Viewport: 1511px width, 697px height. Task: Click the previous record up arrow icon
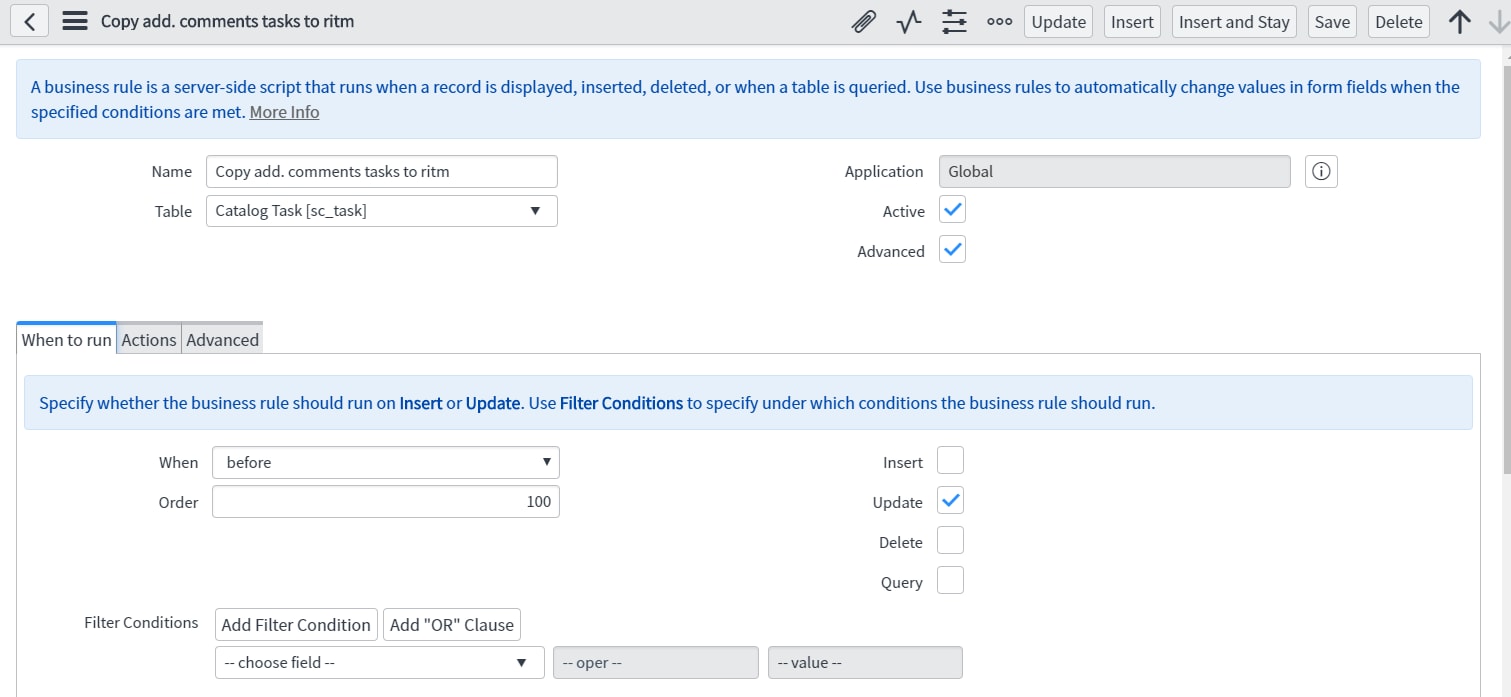tap(1460, 21)
